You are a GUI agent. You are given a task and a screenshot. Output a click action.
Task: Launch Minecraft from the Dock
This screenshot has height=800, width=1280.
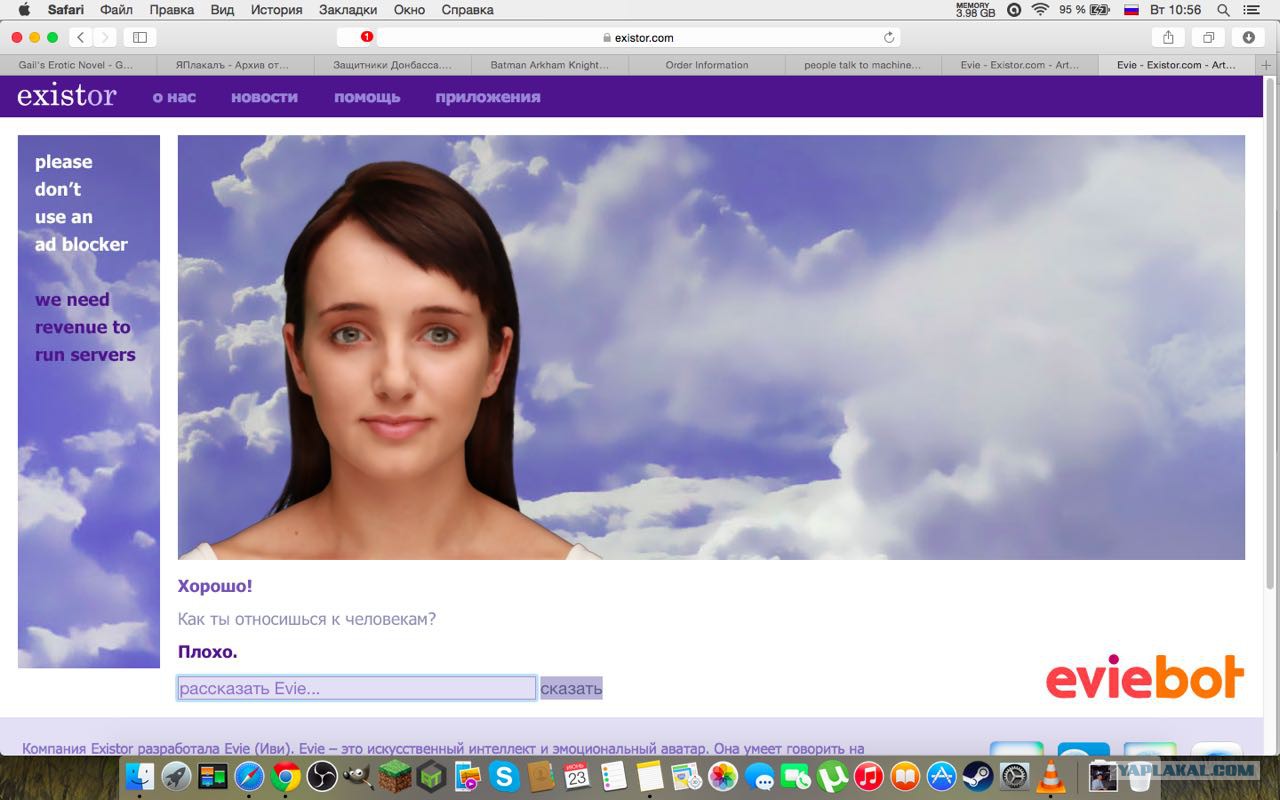(395, 776)
